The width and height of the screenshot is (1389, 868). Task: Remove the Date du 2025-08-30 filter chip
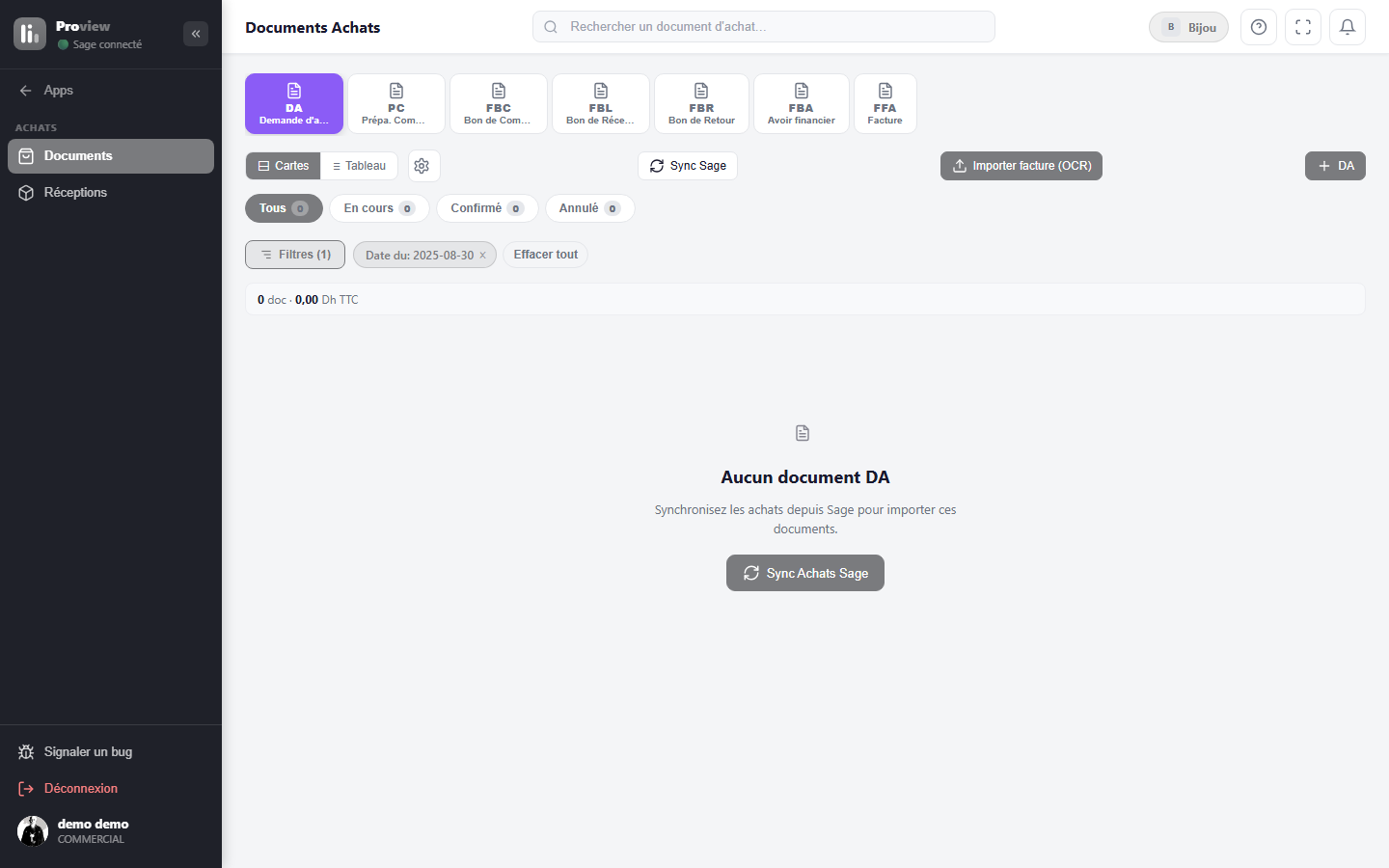coord(483,256)
